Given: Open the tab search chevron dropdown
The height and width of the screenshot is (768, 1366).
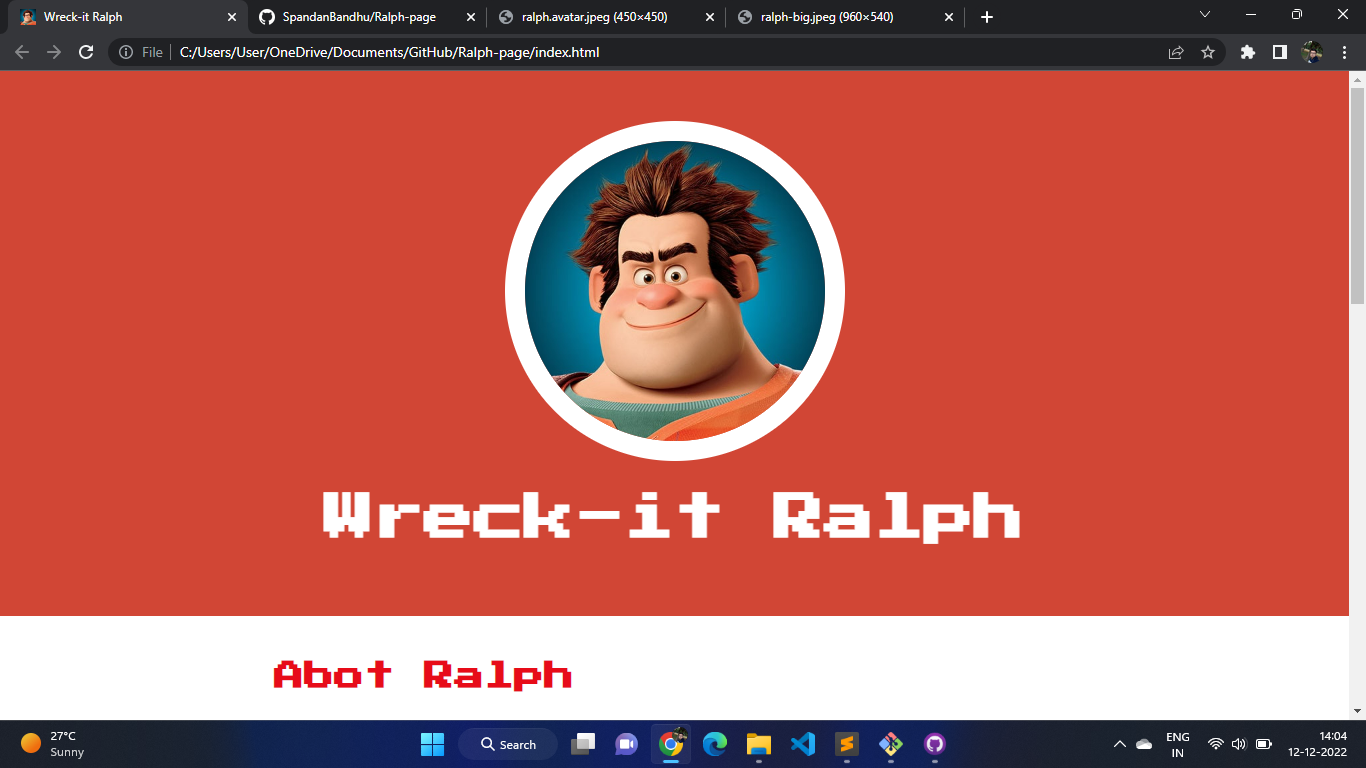Looking at the screenshot, I should click(x=1204, y=16).
